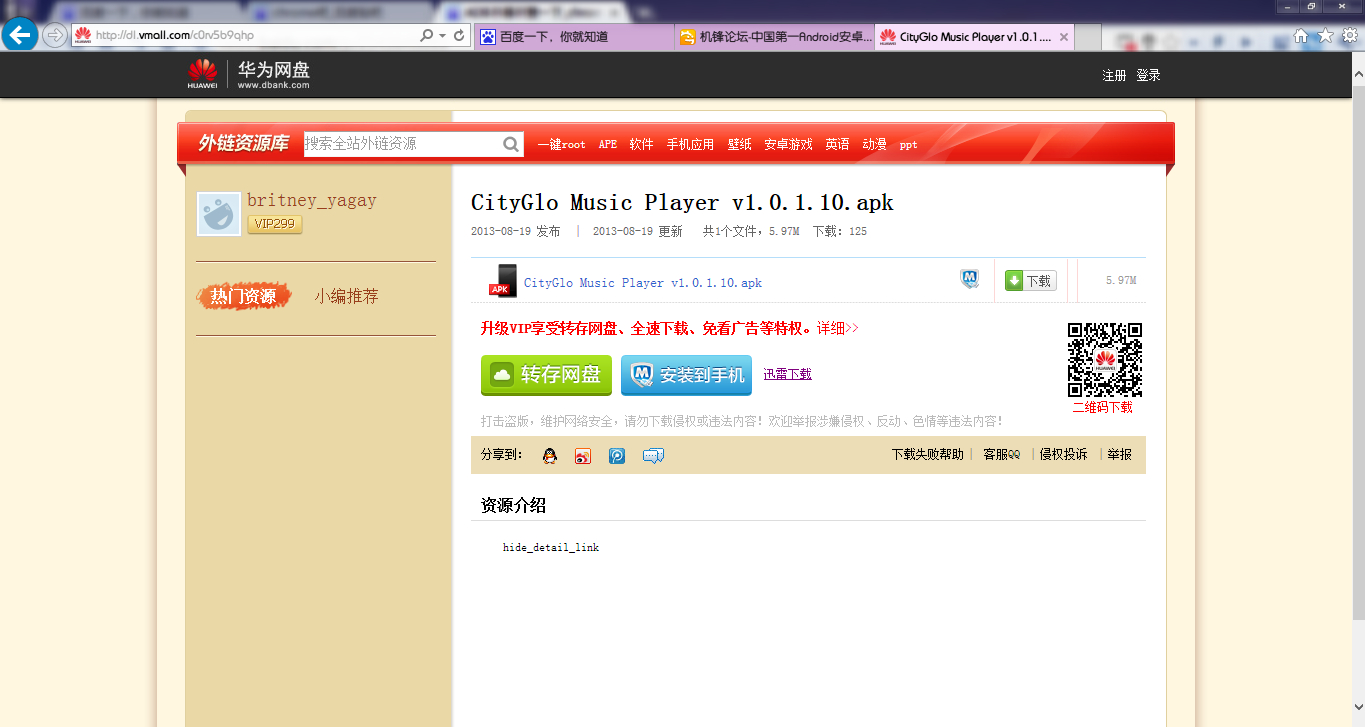Open the browser settings gear icon
Image resolution: width=1365 pixels, height=727 pixels.
pyautogui.click(x=1350, y=36)
